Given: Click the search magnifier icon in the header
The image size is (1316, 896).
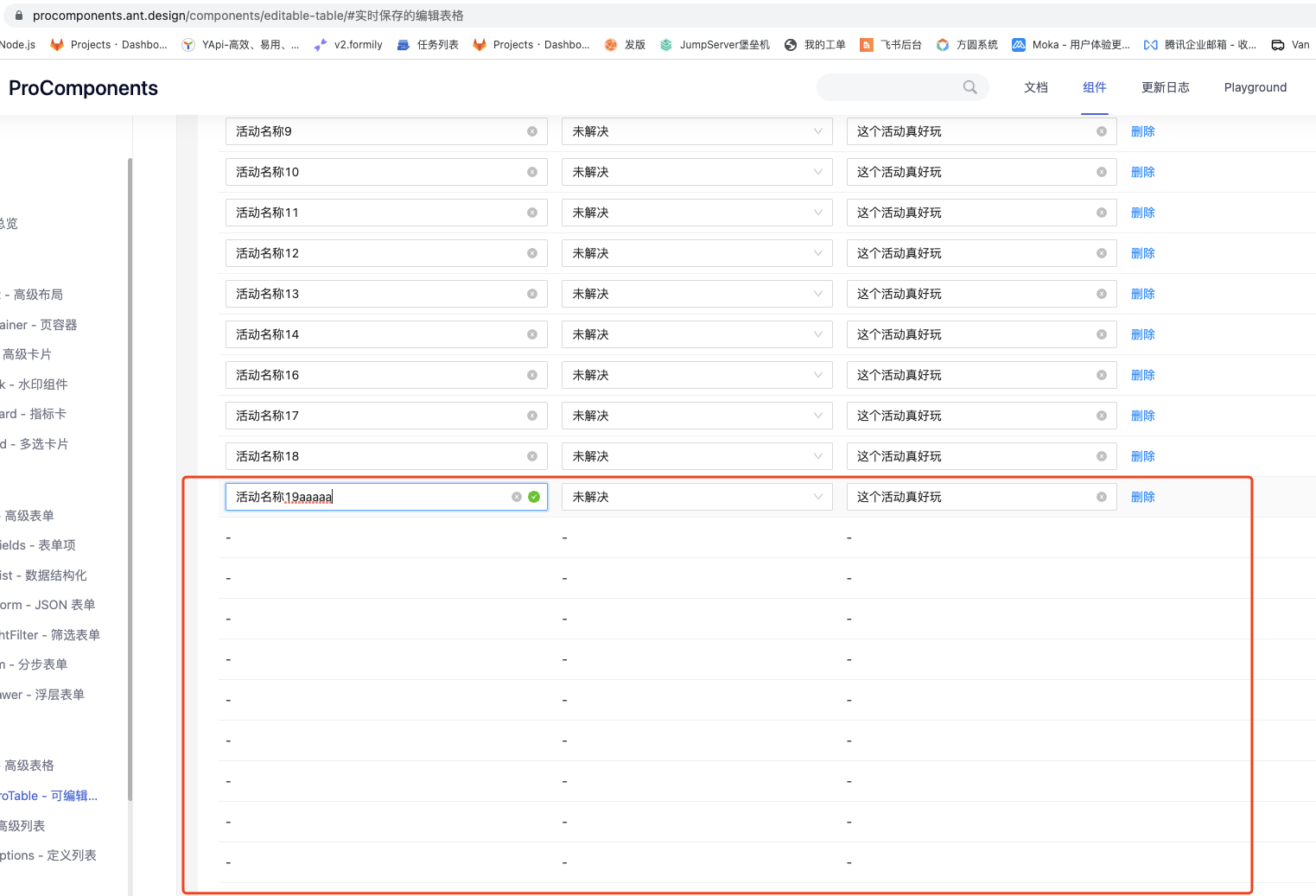Looking at the screenshot, I should 970,87.
